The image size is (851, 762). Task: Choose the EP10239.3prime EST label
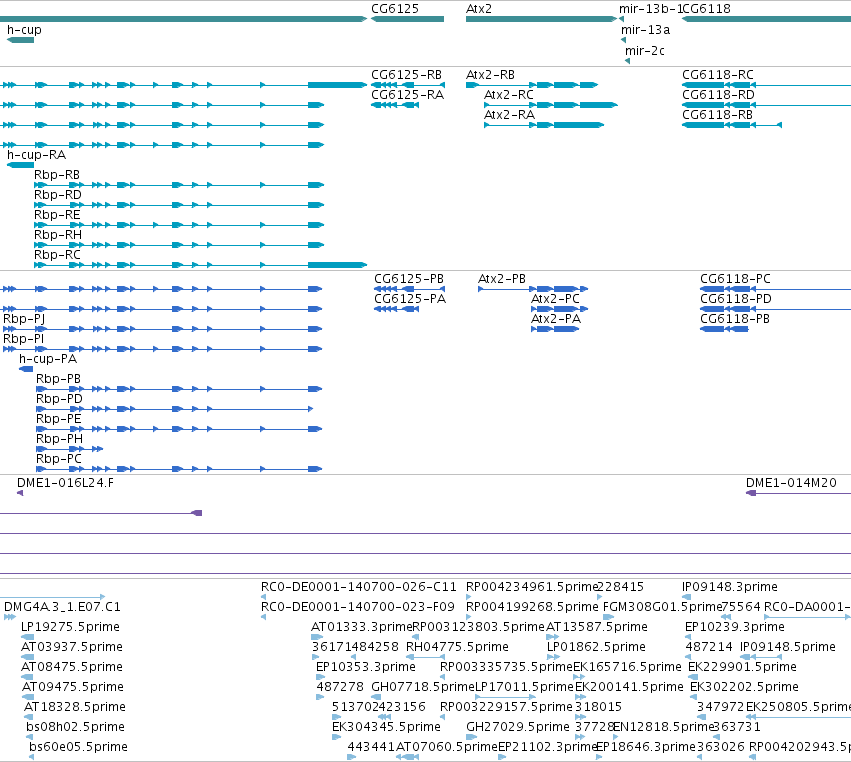point(735,627)
